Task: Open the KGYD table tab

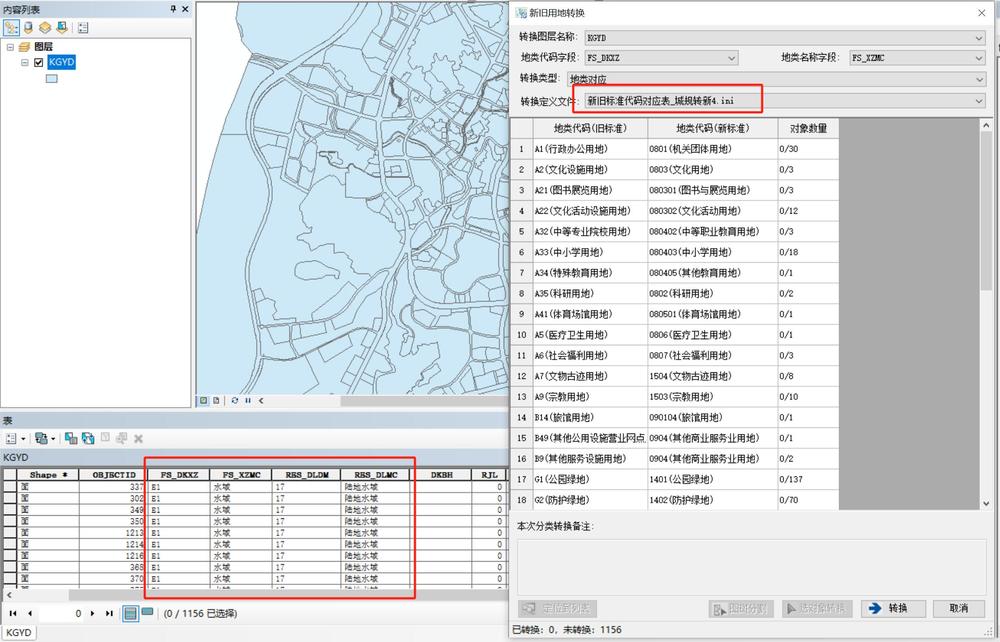Action: click(18, 632)
